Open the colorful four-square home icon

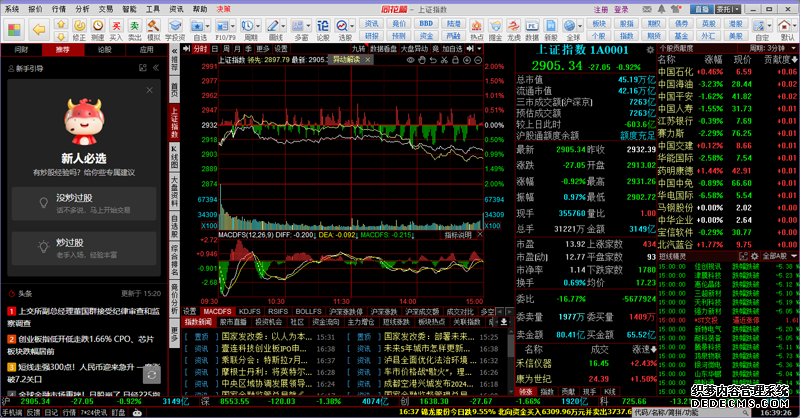[x=14, y=29]
